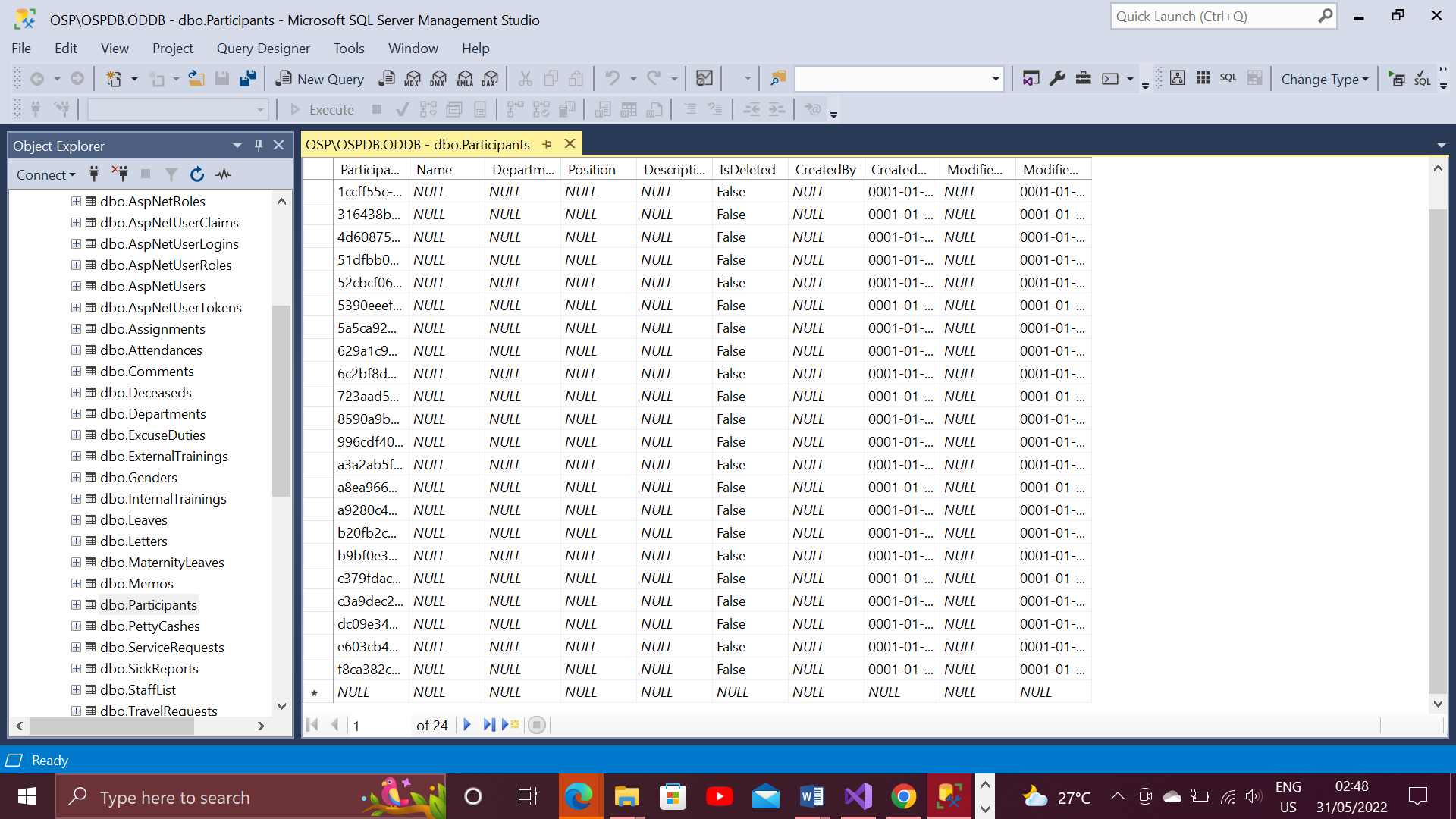Click the Activity Monitor toolbar icon

click(x=704, y=79)
